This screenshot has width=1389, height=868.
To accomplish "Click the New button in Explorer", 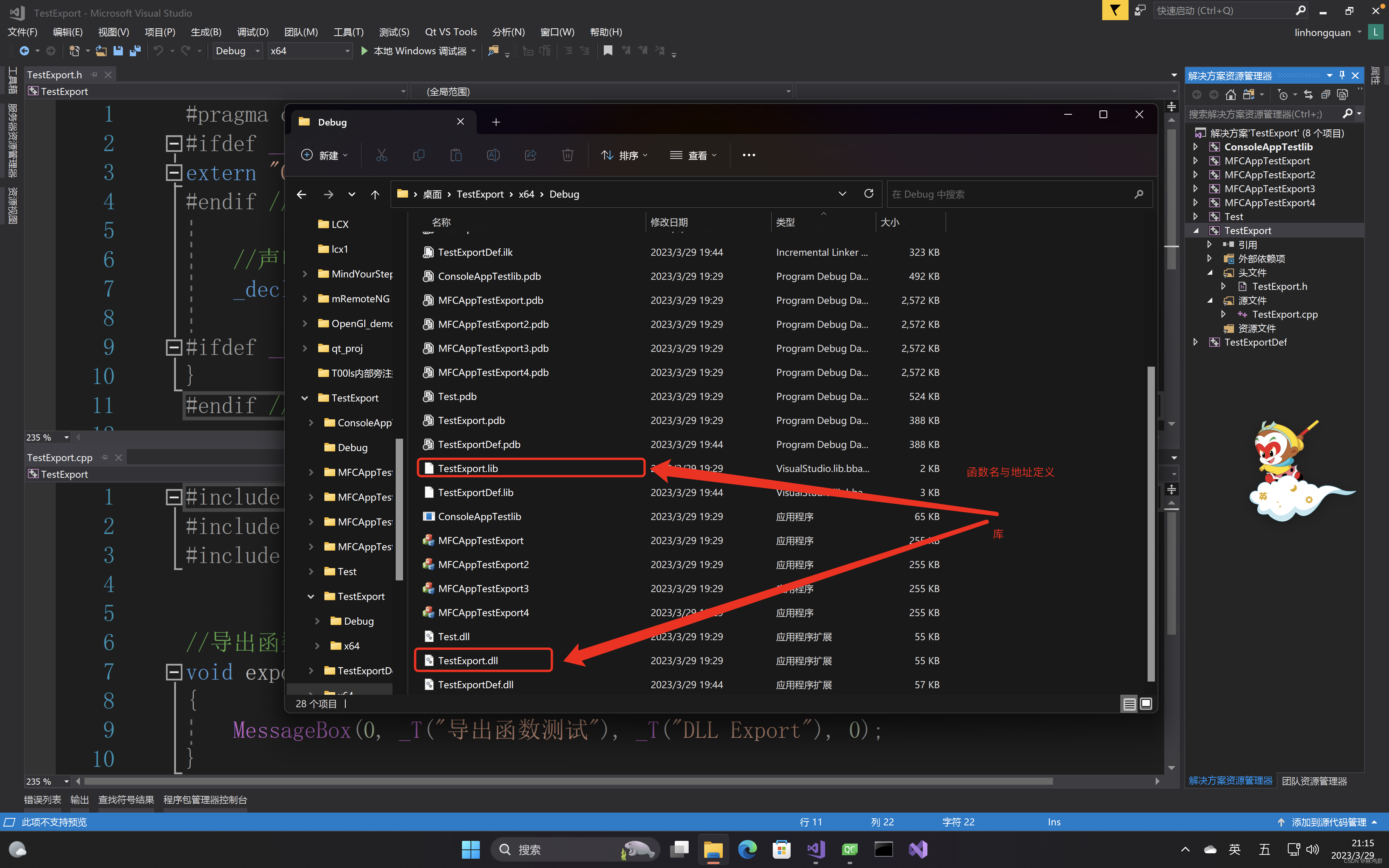I will coord(324,155).
